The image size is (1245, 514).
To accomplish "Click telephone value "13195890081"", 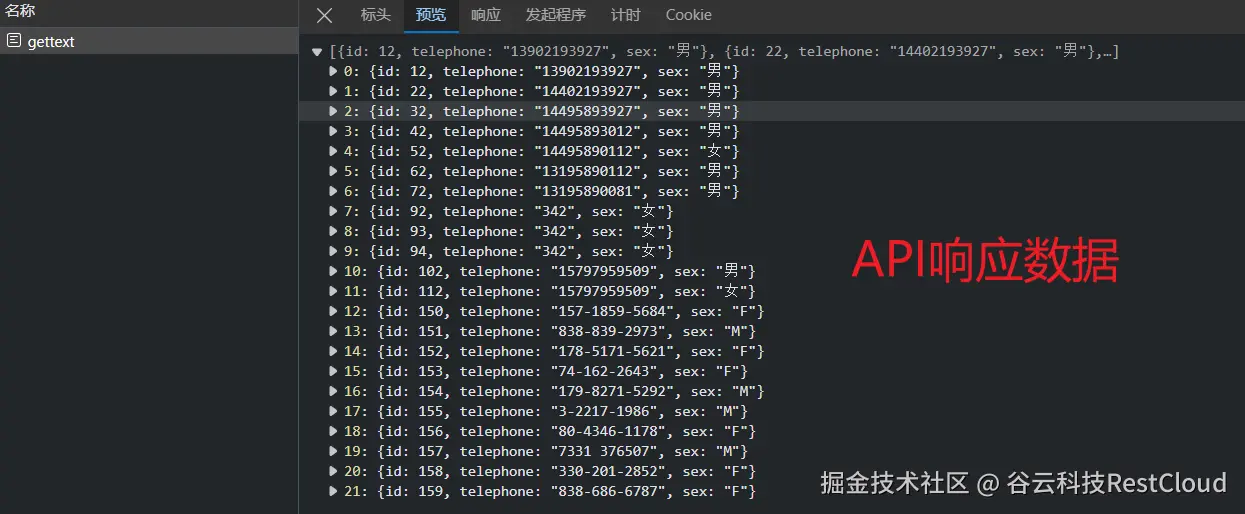I will tap(588, 191).
